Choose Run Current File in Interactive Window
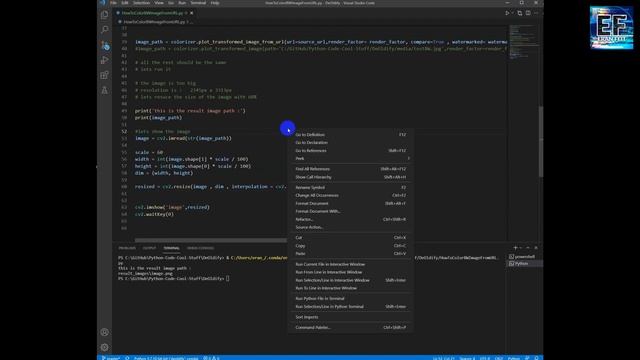The image size is (640, 360). click(351, 264)
